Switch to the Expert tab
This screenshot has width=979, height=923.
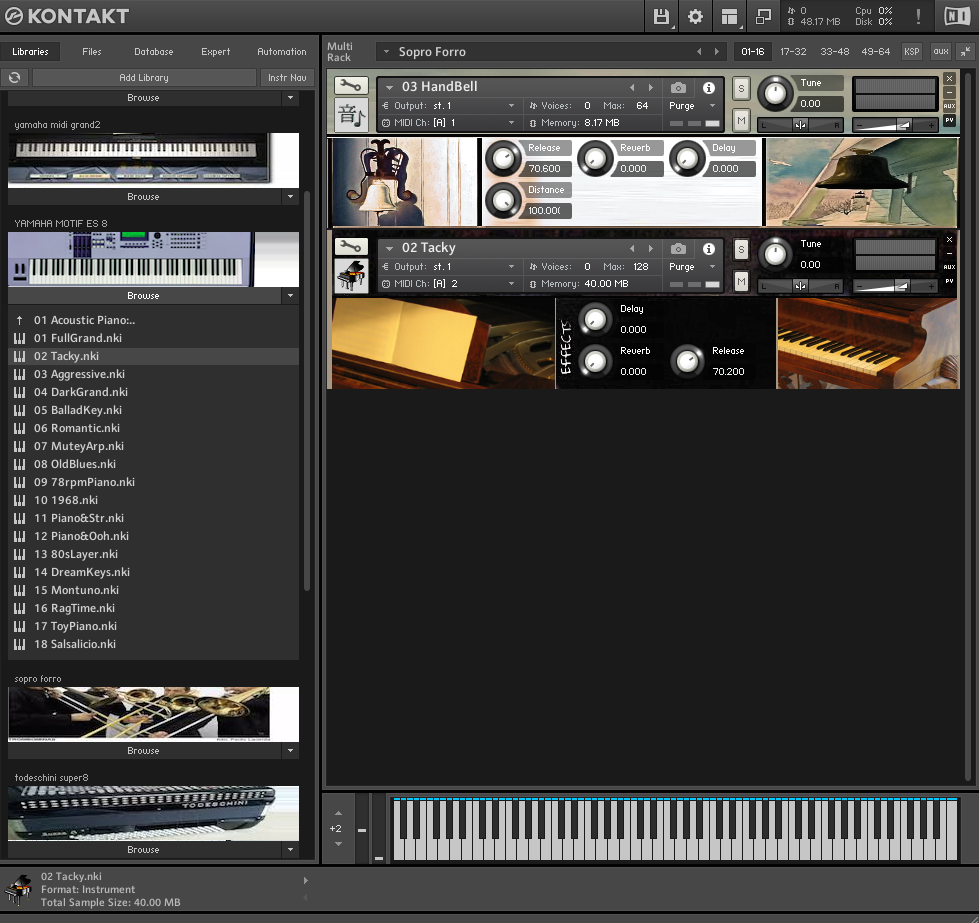coord(215,52)
